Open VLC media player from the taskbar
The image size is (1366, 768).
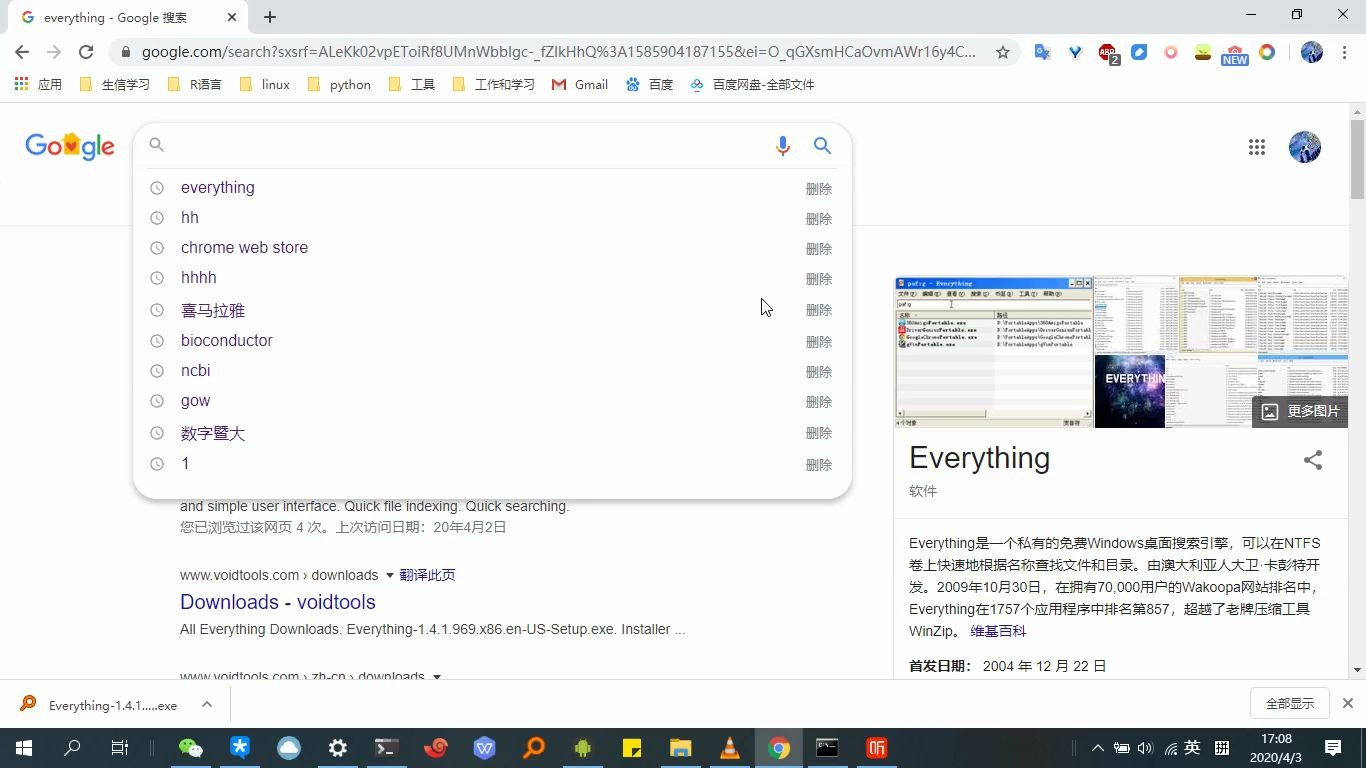(730, 748)
